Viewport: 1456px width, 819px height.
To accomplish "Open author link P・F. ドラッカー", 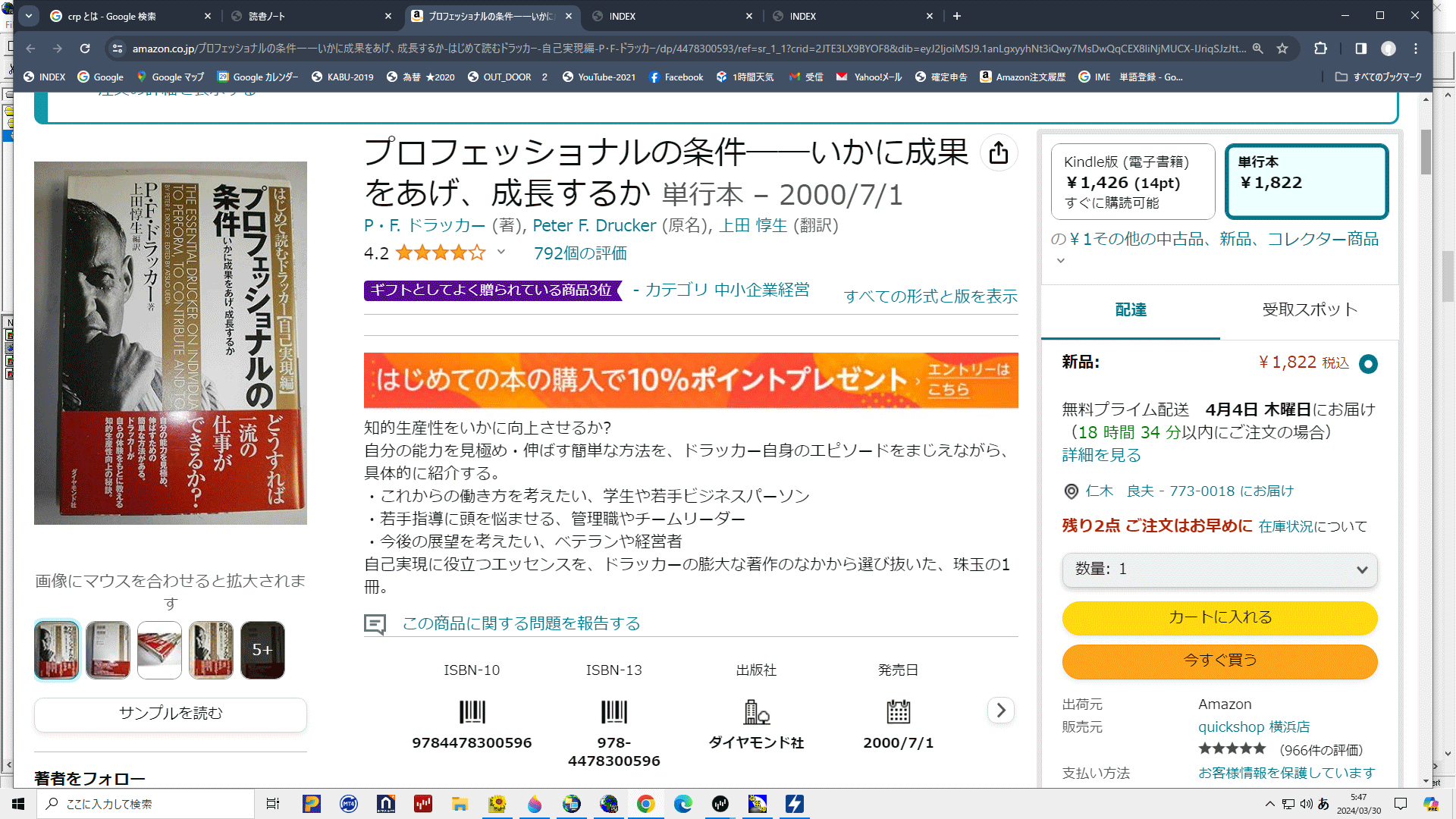I will click(425, 226).
